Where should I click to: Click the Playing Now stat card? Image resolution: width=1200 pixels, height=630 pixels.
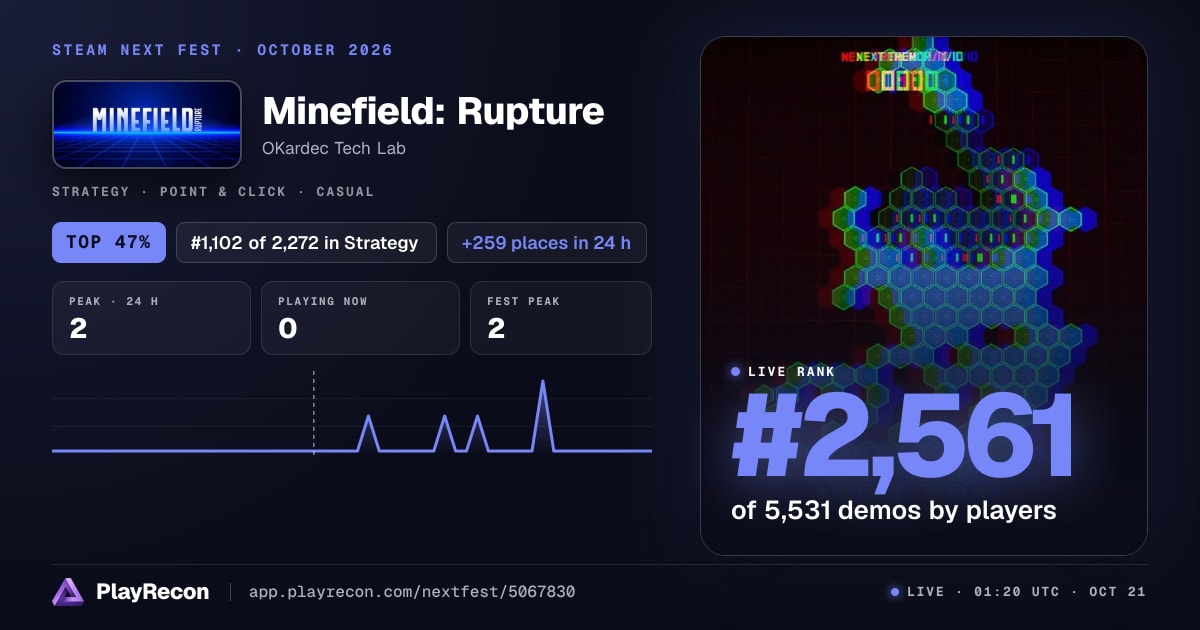tap(360, 318)
